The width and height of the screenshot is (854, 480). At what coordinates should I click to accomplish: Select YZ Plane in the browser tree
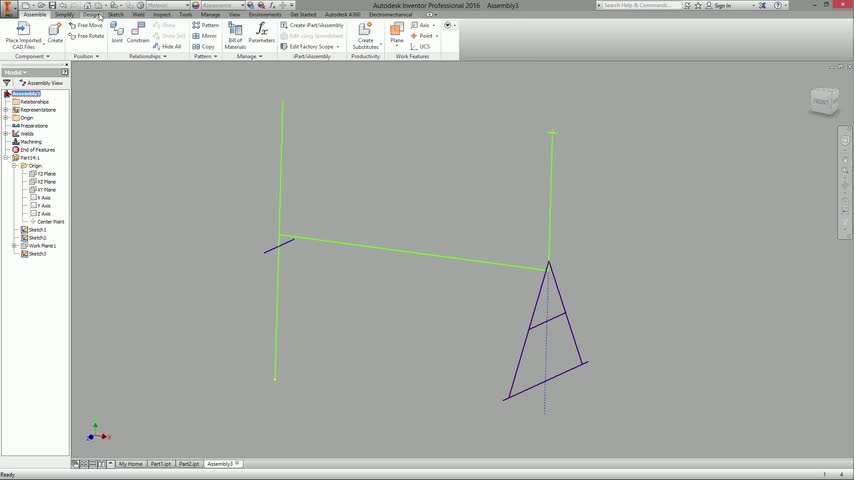coord(42,174)
